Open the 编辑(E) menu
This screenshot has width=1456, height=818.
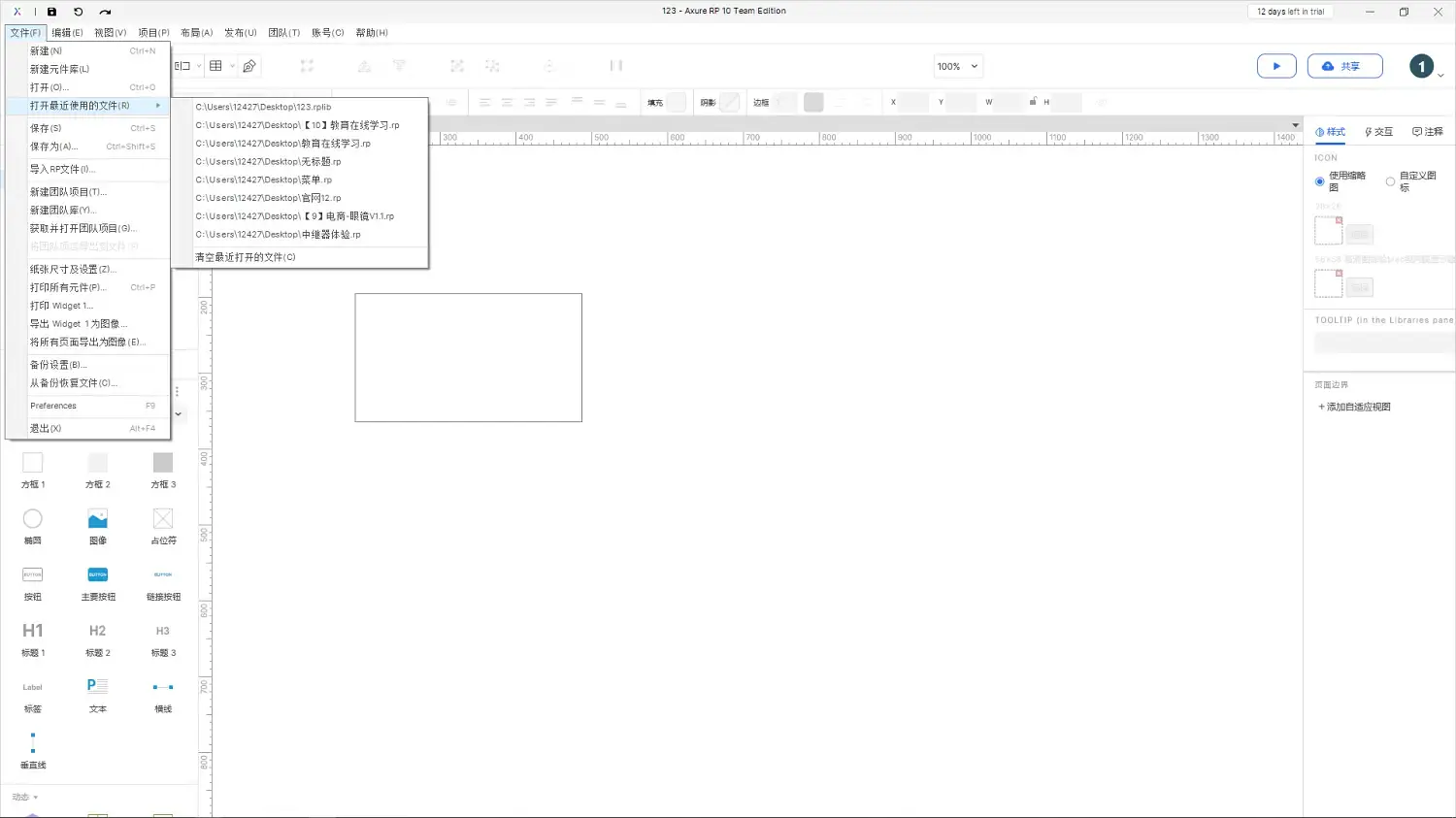point(67,33)
